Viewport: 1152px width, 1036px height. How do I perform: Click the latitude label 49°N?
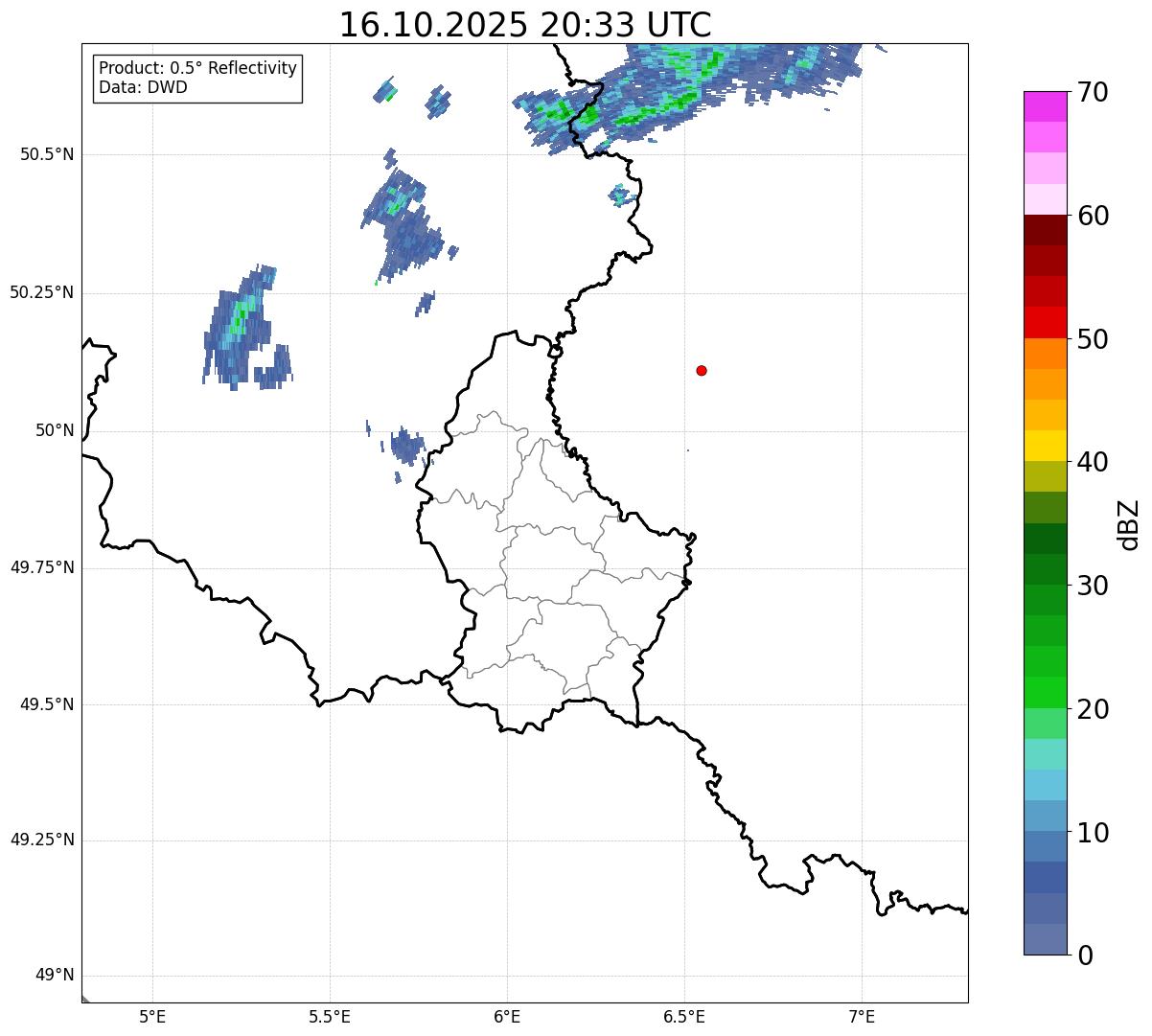(x=55, y=976)
